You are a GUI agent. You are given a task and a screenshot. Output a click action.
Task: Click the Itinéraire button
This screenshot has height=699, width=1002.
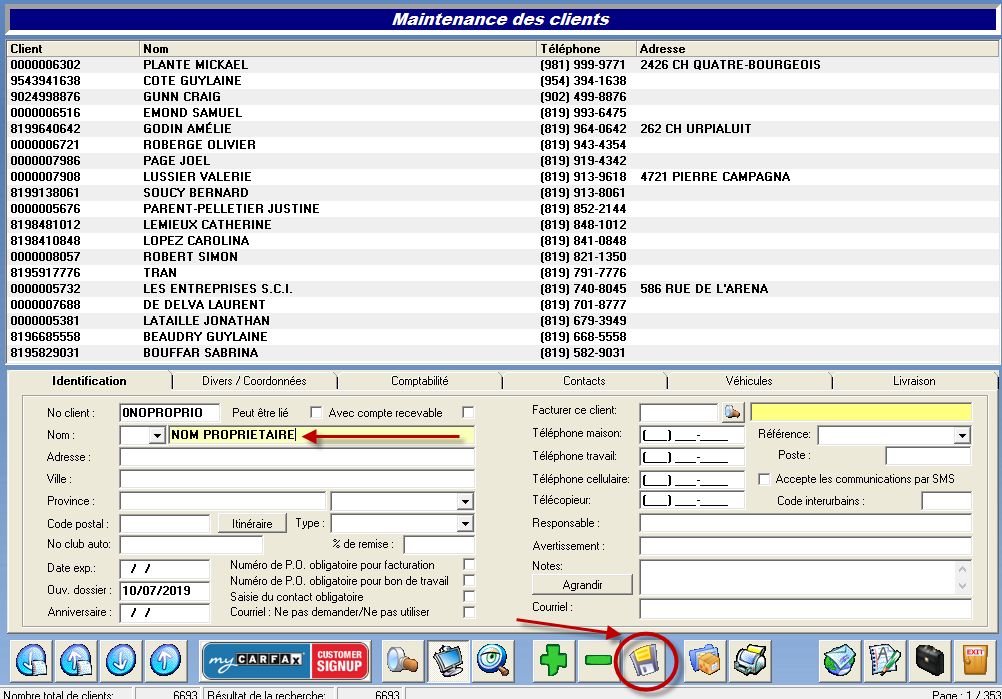coord(252,524)
